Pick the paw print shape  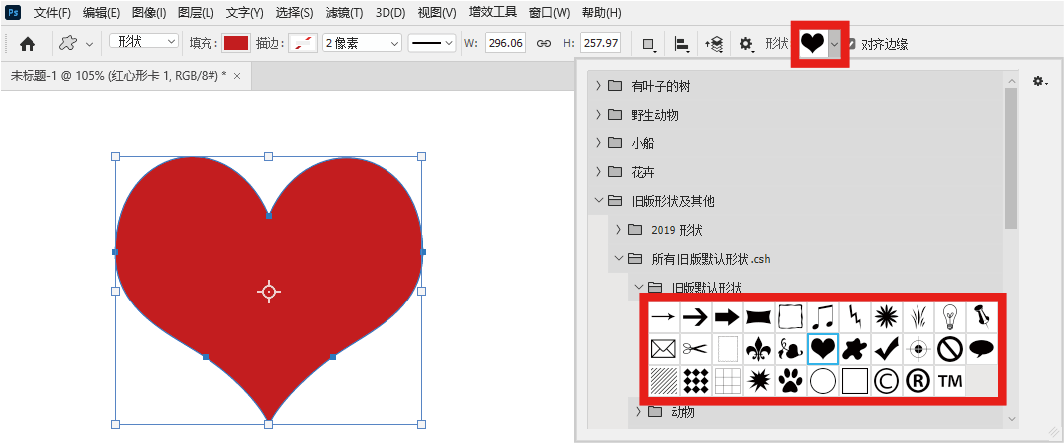[x=790, y=380]
